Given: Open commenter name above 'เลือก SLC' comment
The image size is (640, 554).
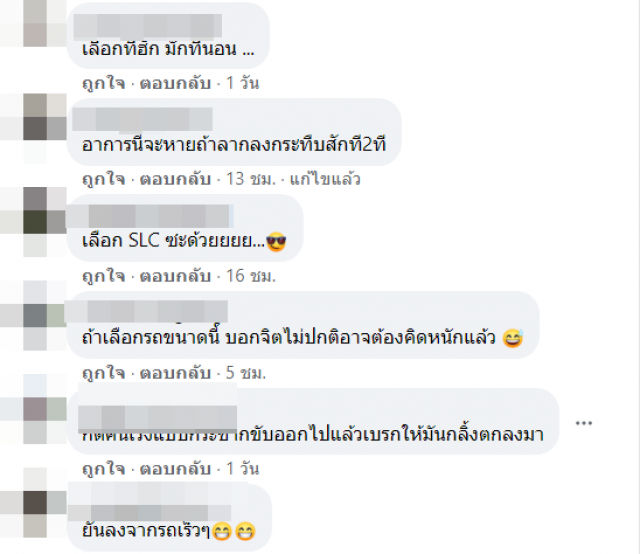Looking at the screenshot, I should pos(150,216).
